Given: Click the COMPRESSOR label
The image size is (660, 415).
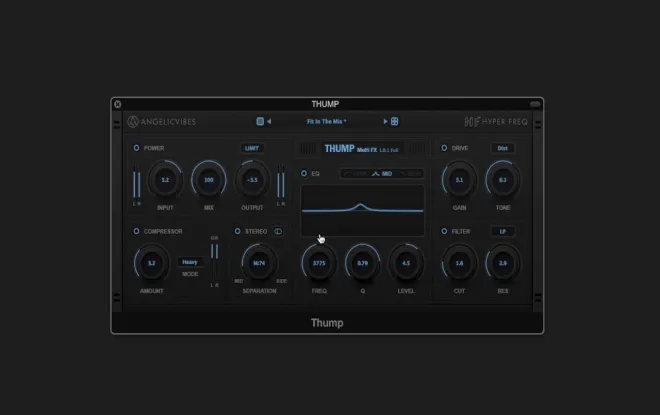Looking at the screenshot, I should pyautogui.click(x=163, y=231).
